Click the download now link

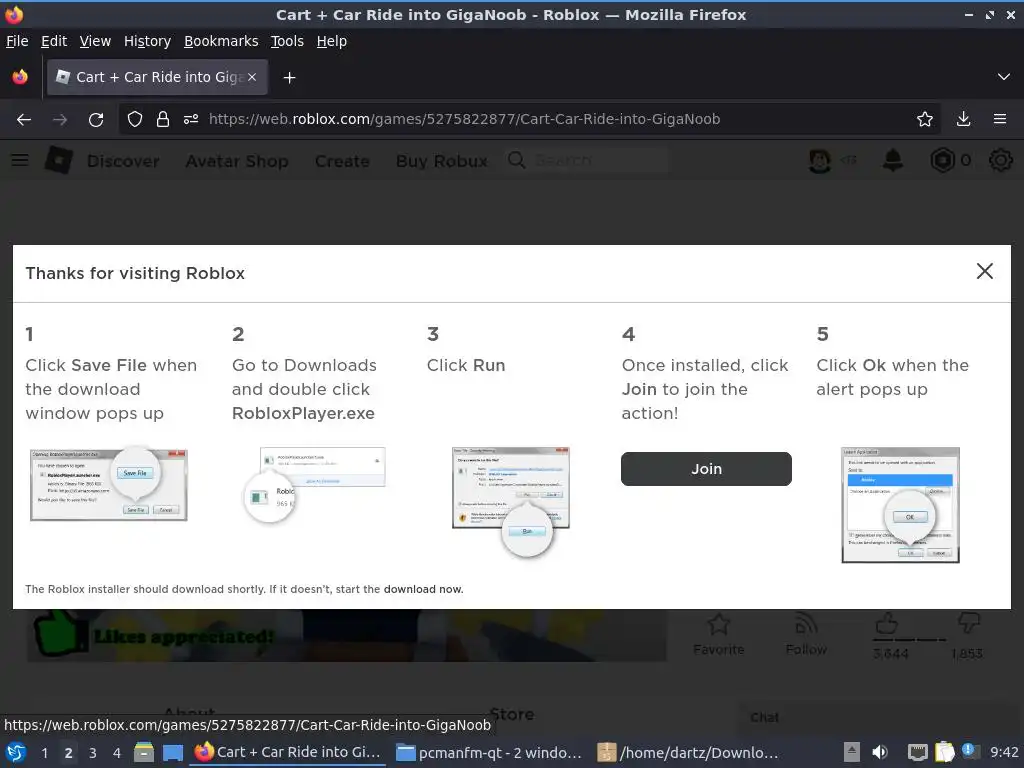[x=423, y=589]
